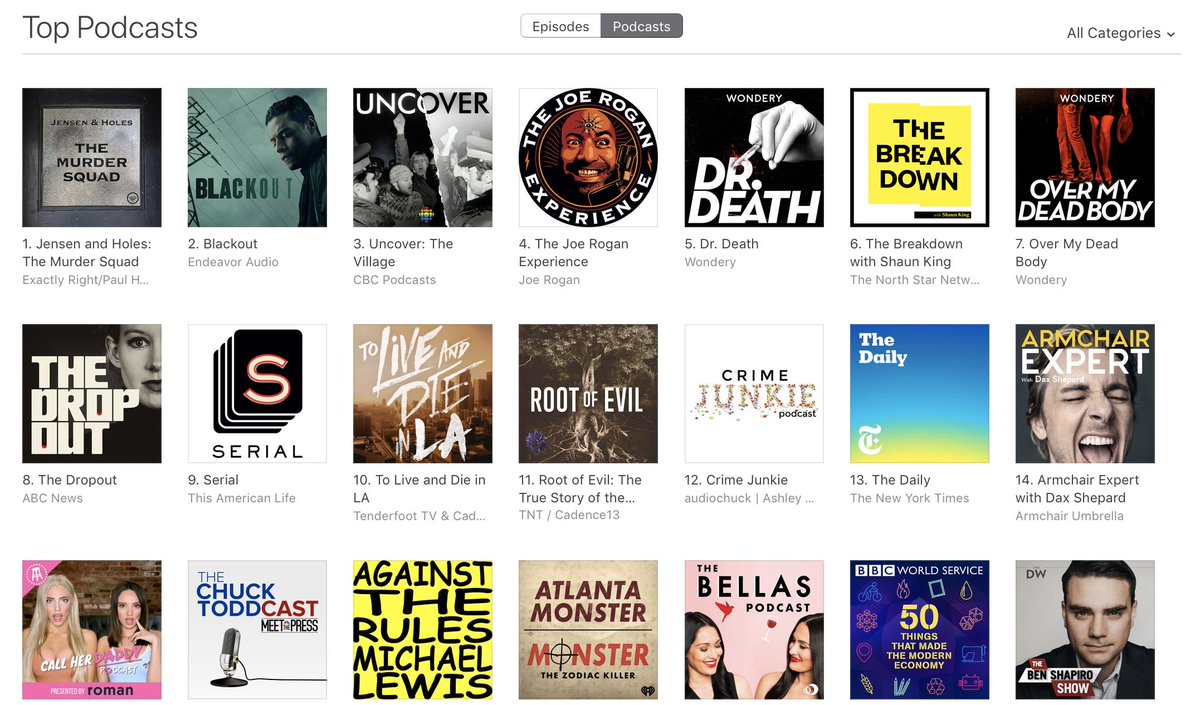Select the Root of Evil cover art
Screen dimensions: 1200x705
point(588,394)
